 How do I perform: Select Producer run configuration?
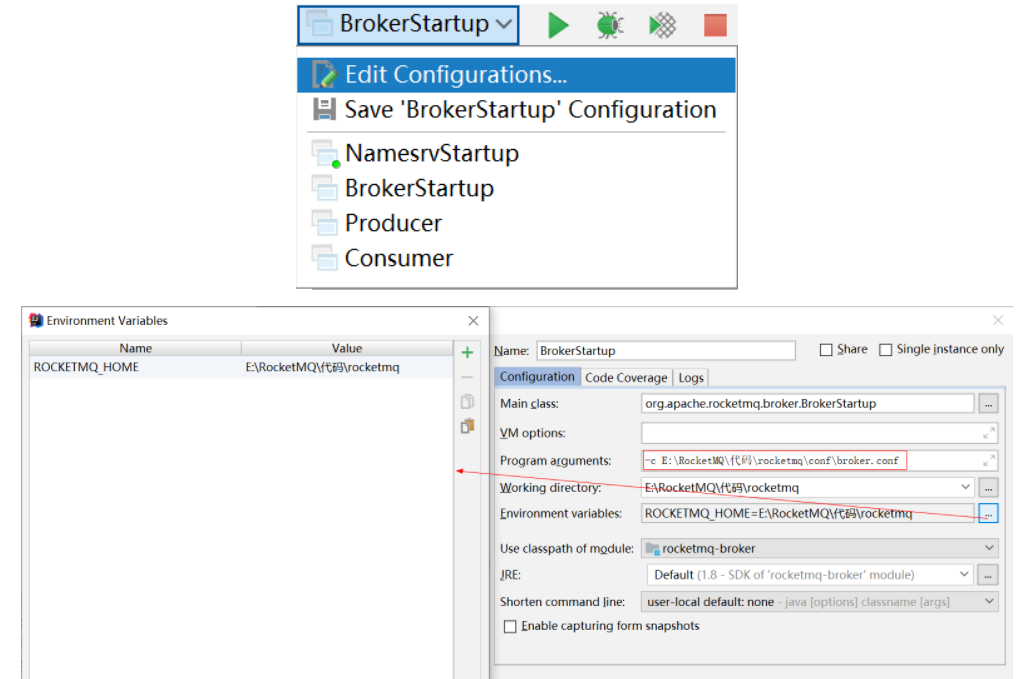(x=516, y=223)
